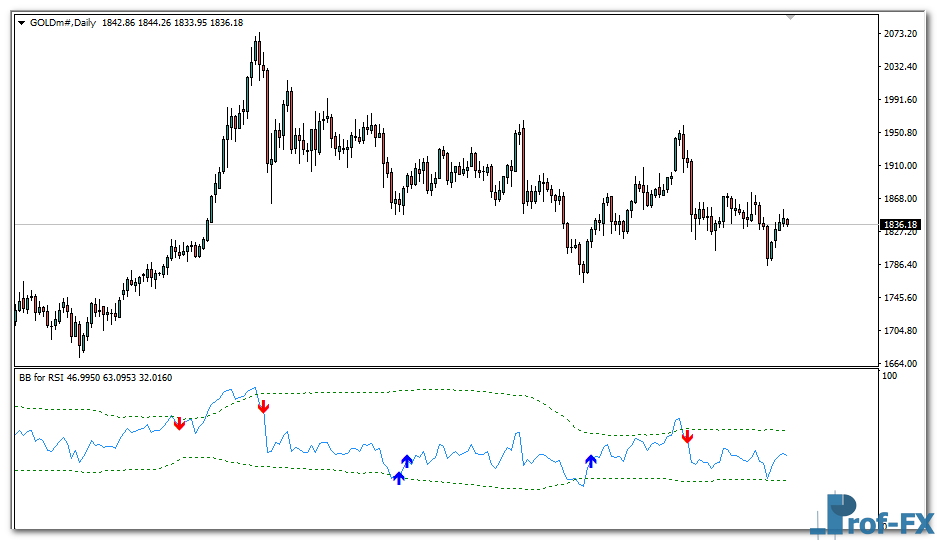Click the 1745.60 price scale label

tap(901, 298)
